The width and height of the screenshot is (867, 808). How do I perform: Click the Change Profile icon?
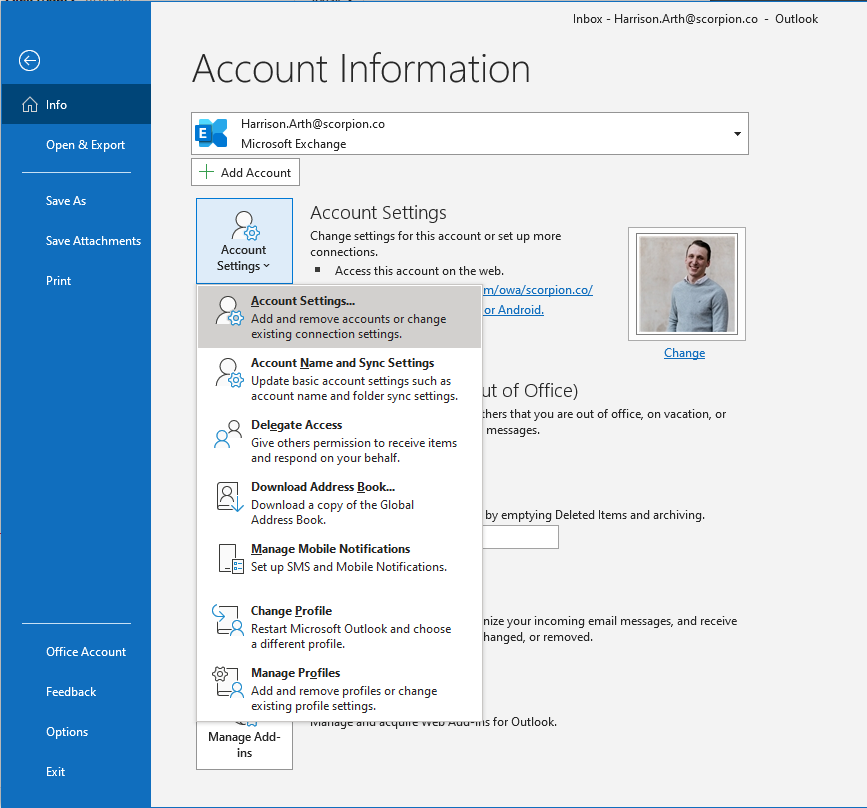[x=228, y=620]
